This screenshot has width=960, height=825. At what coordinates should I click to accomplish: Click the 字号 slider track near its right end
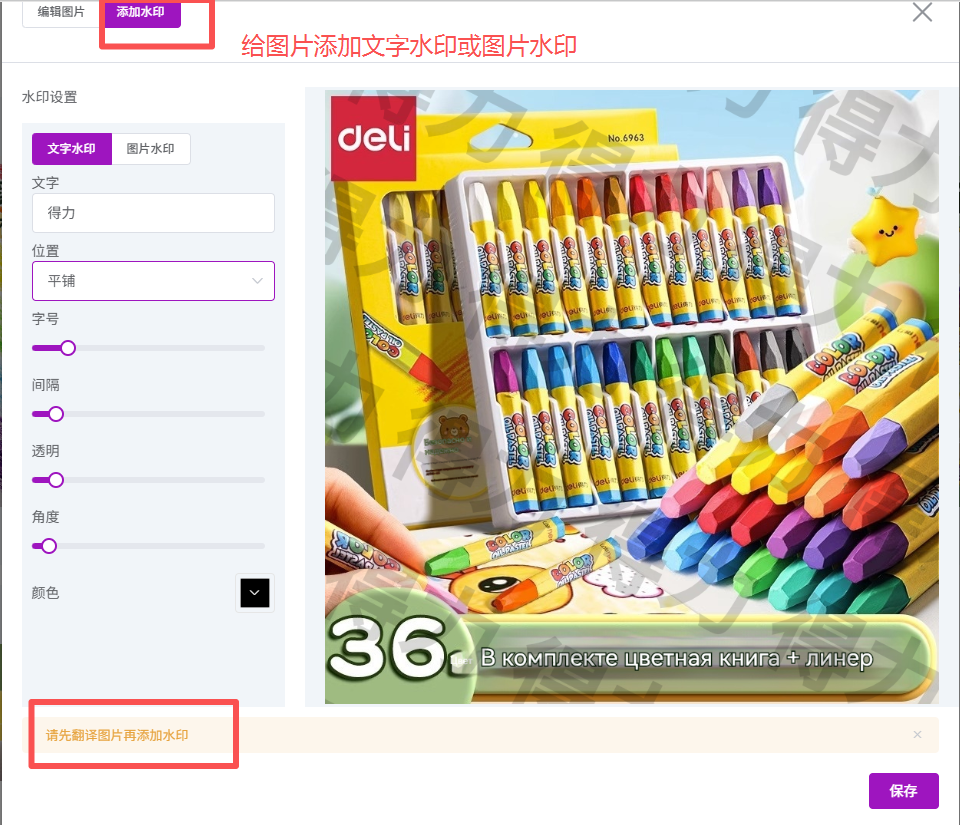pyautogui.click(x=254, y=348)
